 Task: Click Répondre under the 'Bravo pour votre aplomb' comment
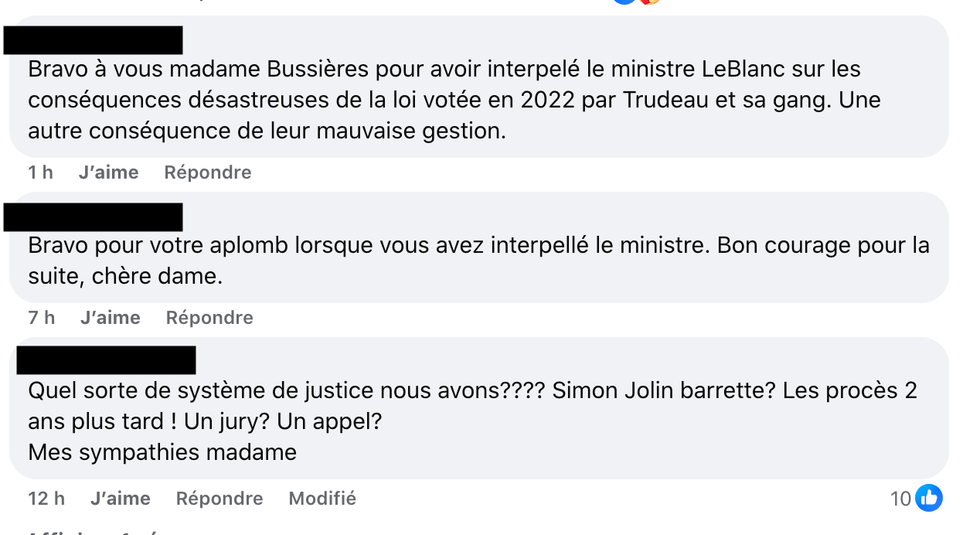209,317
